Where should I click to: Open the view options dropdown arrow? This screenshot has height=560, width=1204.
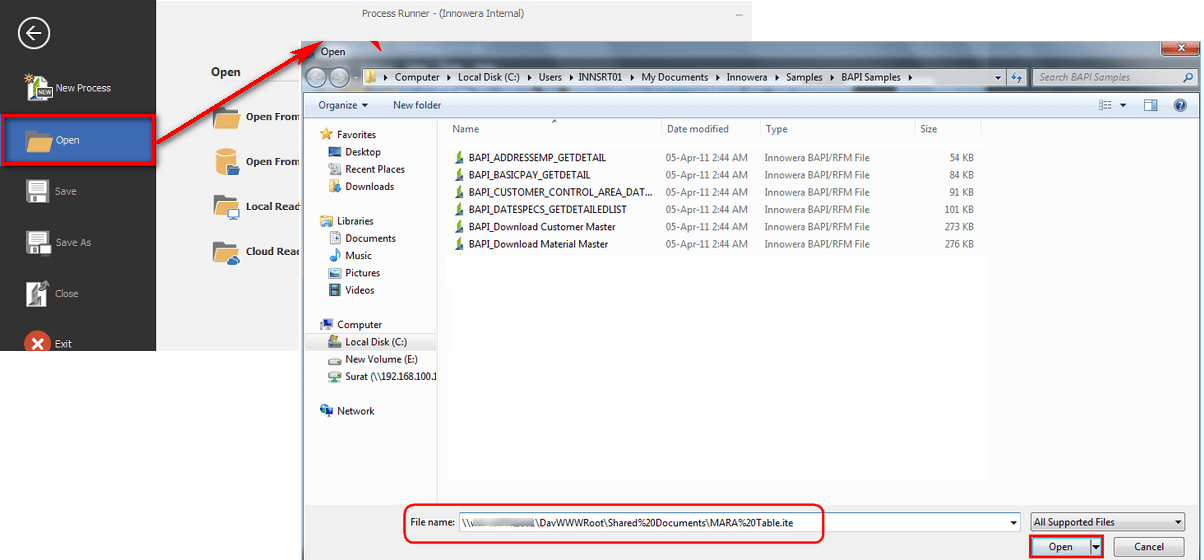click(x=1123, y=105)
